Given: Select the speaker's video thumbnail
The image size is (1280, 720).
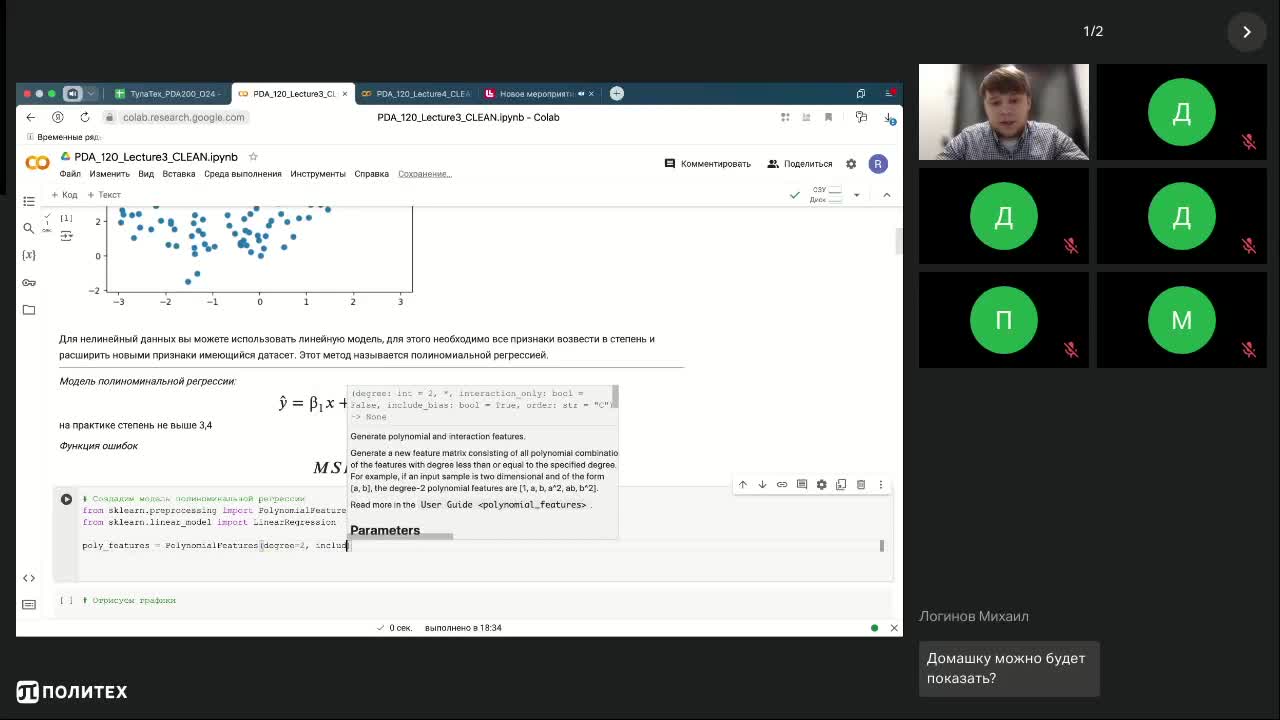Looking at the screenshot, I should [1004, 112].
